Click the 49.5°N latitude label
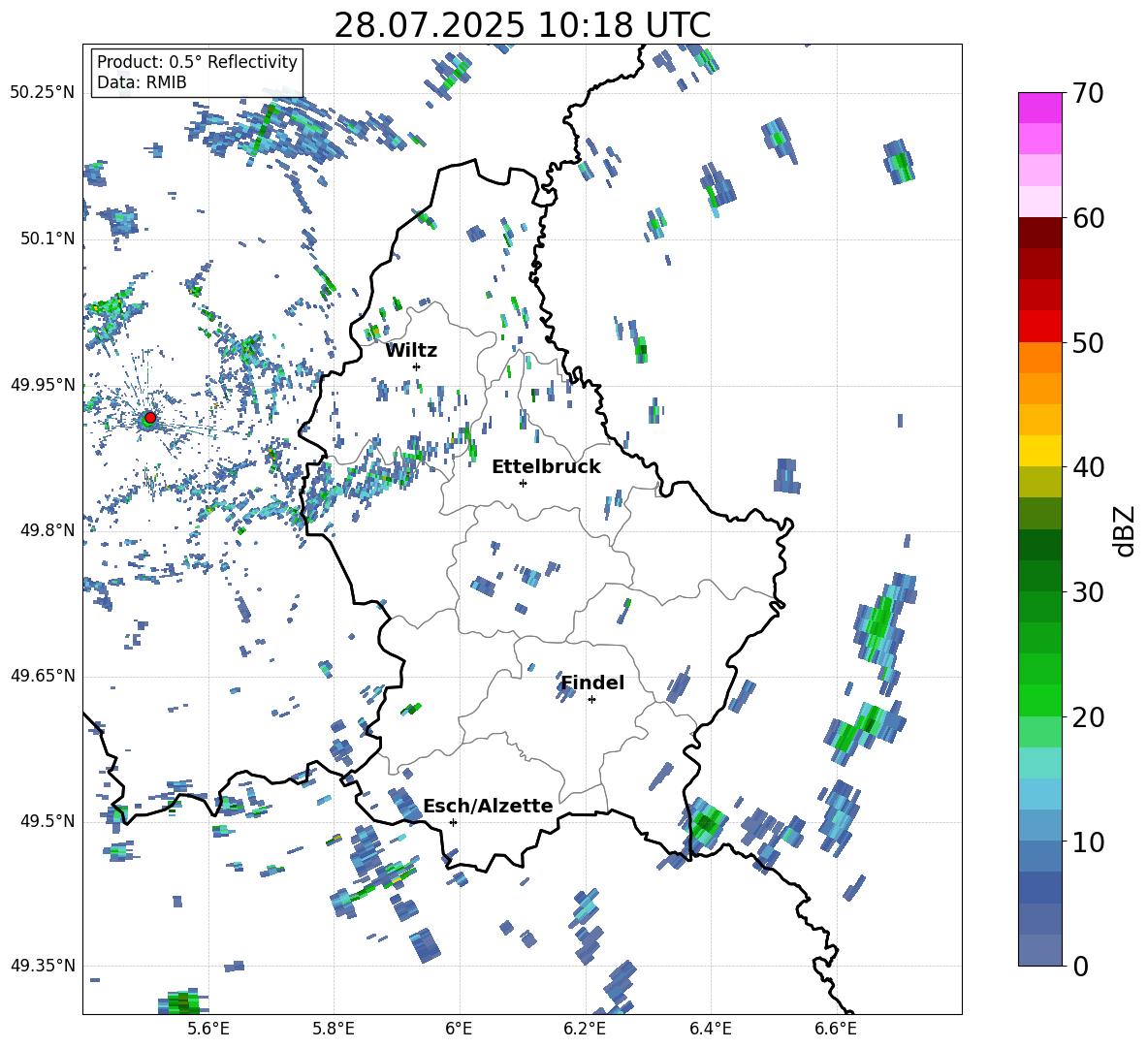 tap(48, 821)
